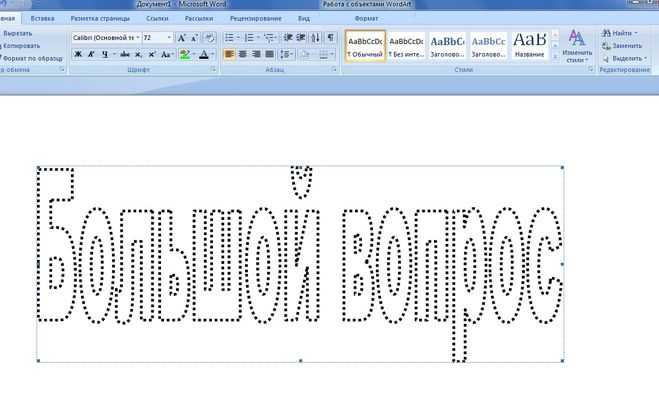Image resolution: width=659 pixels, height=393 pixels.
Task: Justify the text
Action: 269,54
